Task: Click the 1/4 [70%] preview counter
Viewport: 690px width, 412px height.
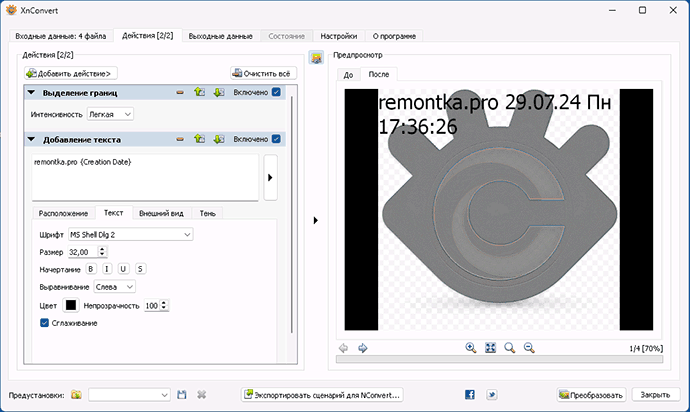Action: (646, 348)
